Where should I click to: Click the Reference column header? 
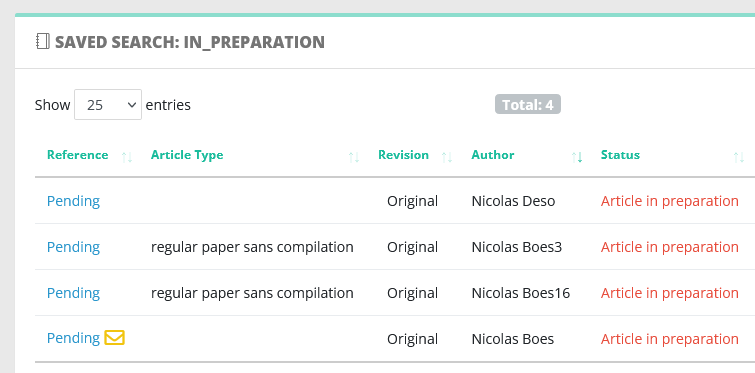tap(78, 155)
